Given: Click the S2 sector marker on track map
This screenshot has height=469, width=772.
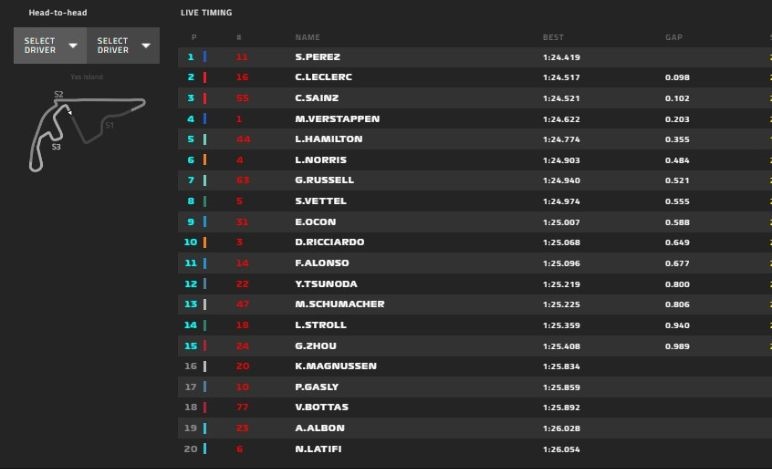Looking at the screenshot, I should pos(59,94).
